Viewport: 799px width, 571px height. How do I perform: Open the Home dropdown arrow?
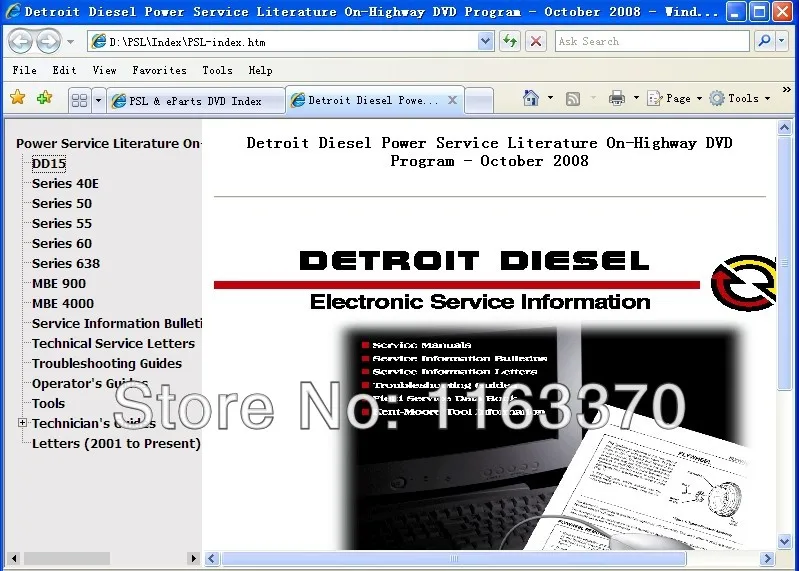tap(550, 98)
